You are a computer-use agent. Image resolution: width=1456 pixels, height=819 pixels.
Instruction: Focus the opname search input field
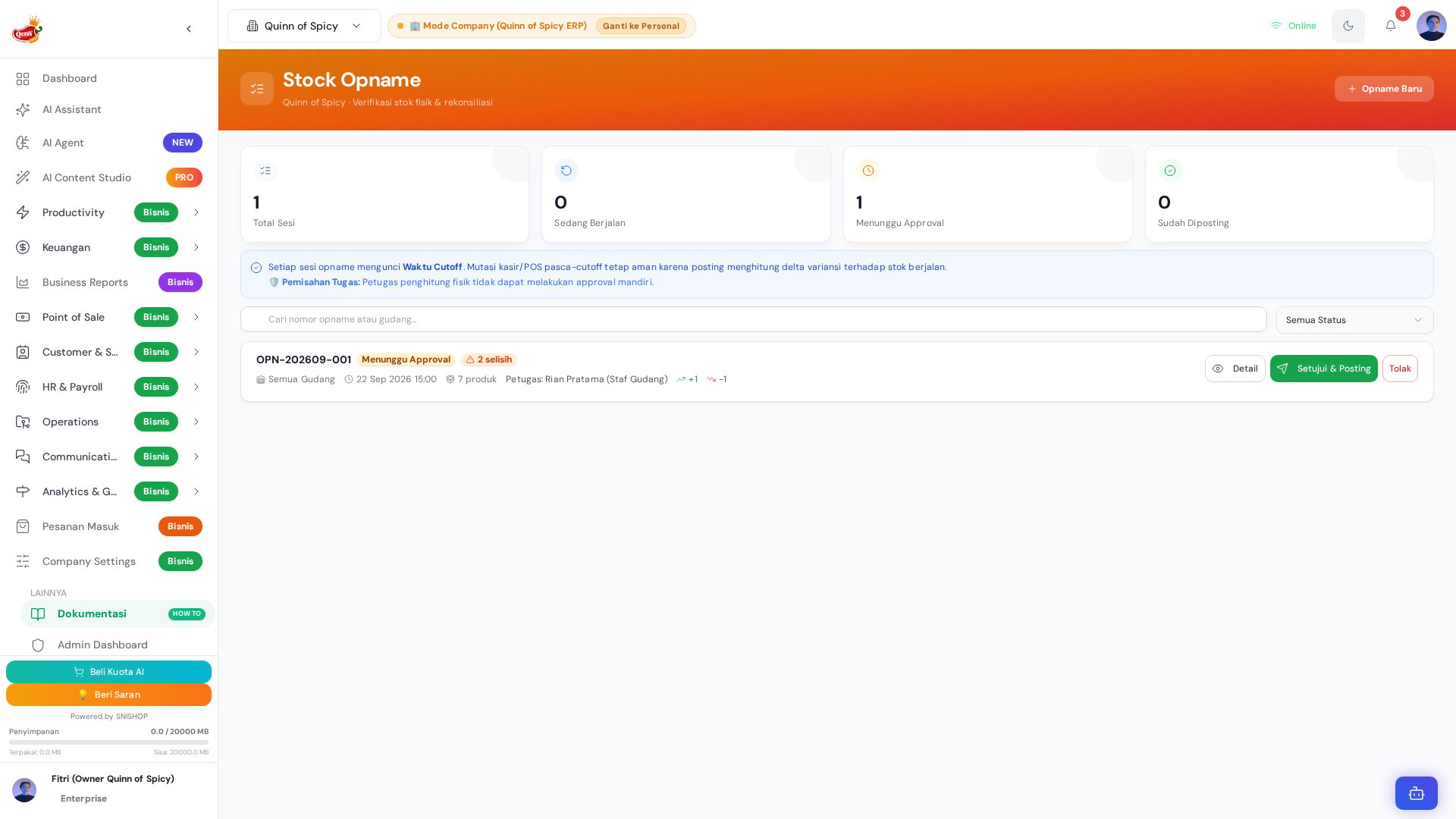tap(753, 319)
